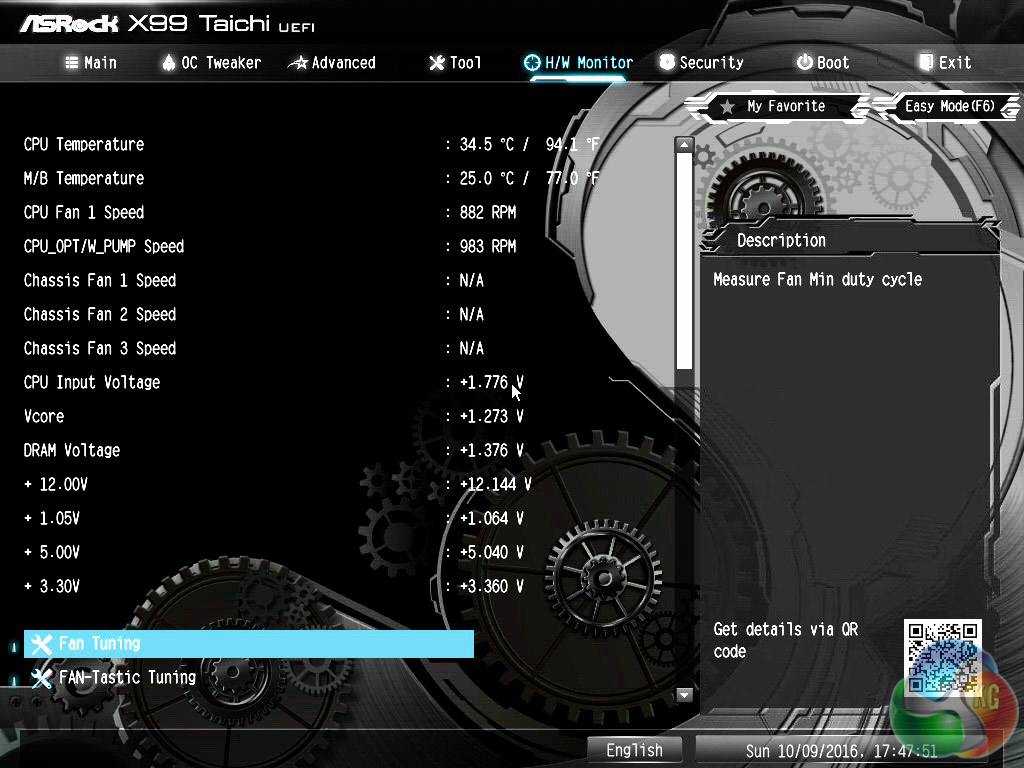Click the + 3.30V label
The width and height of the screenshot is (1024, 768).
52,586
